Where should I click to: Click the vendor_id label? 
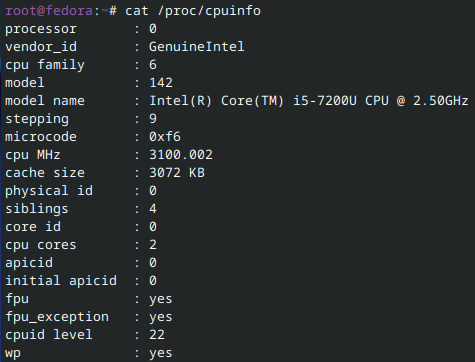[41, 46]
